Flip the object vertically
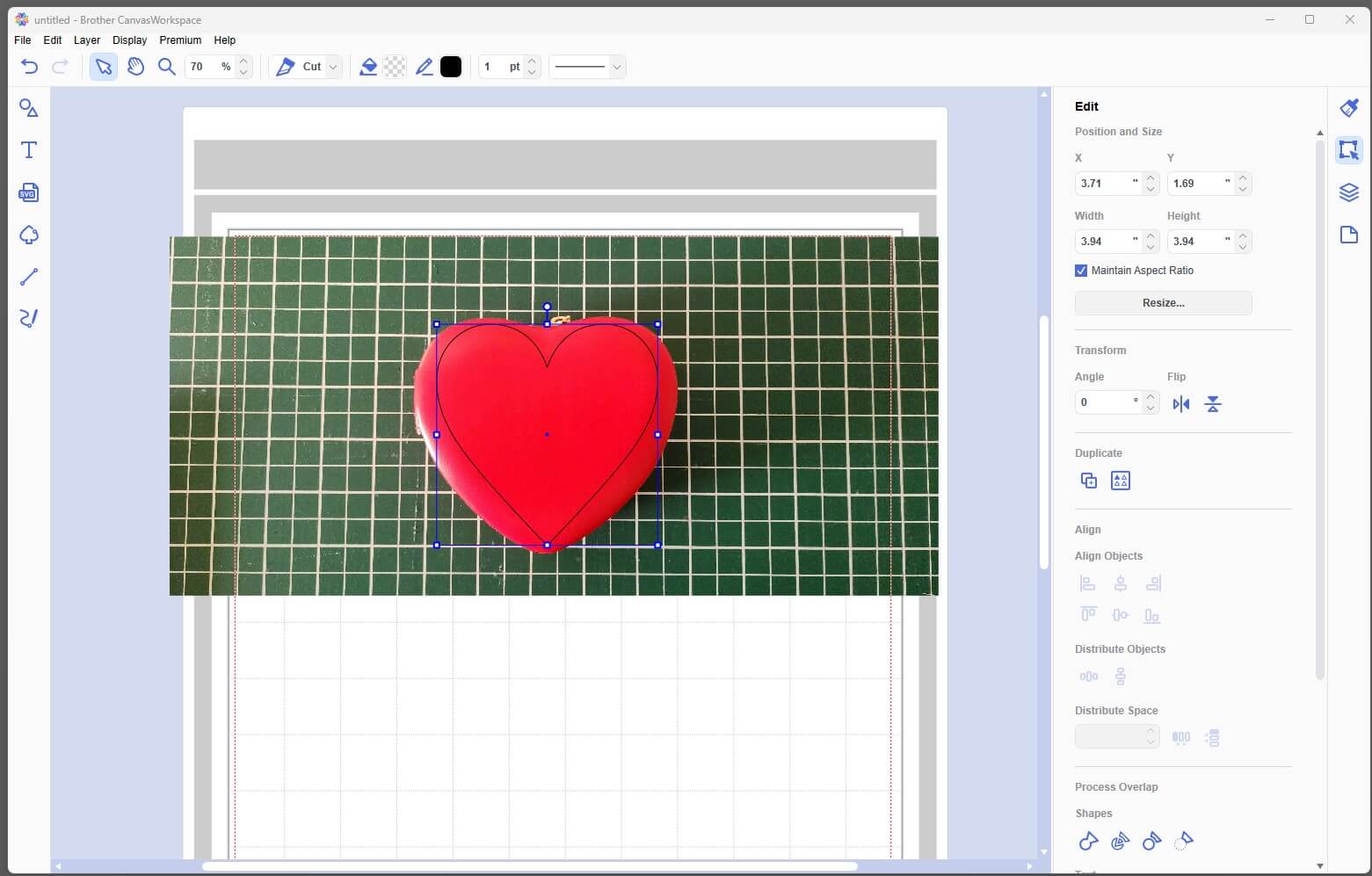Screen dimensions: 1372x876 (x=1213, y=404)
